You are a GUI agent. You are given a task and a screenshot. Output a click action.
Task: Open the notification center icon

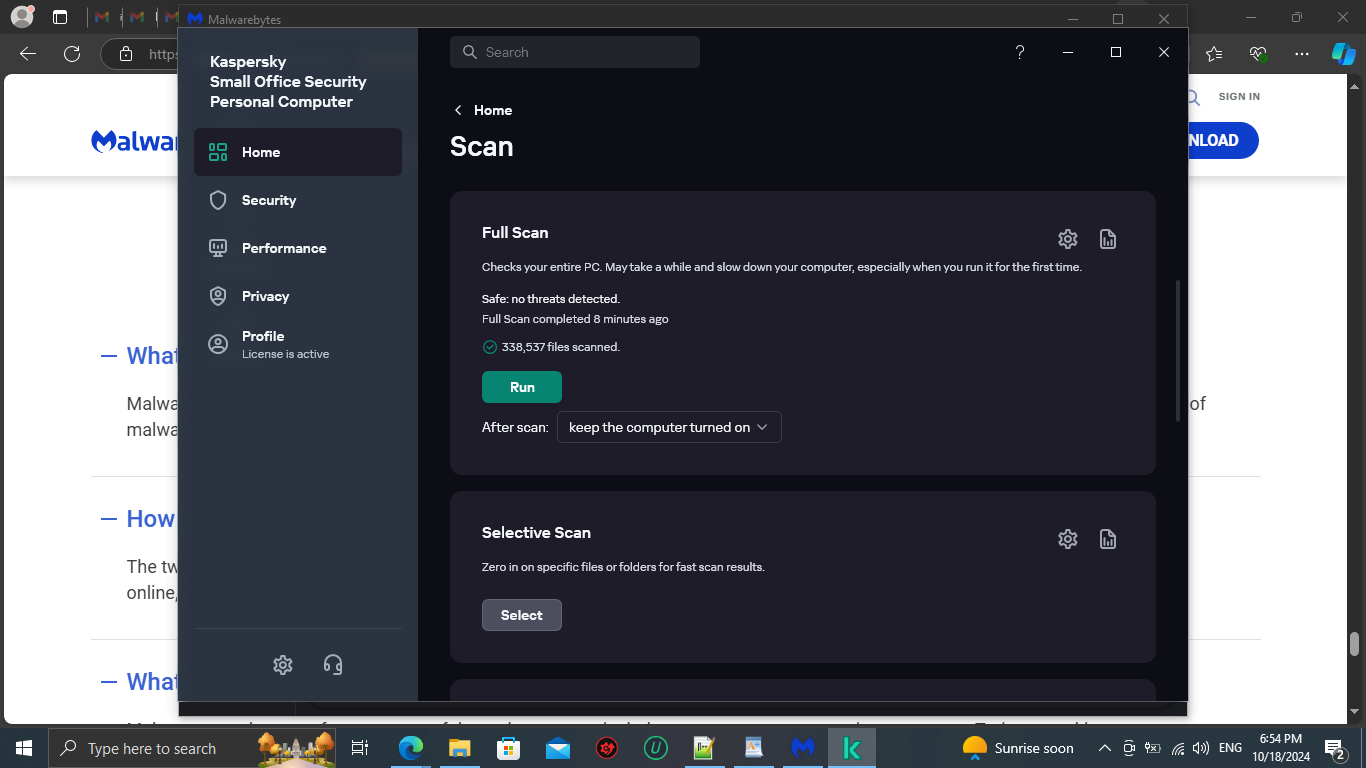point(1334,748)
